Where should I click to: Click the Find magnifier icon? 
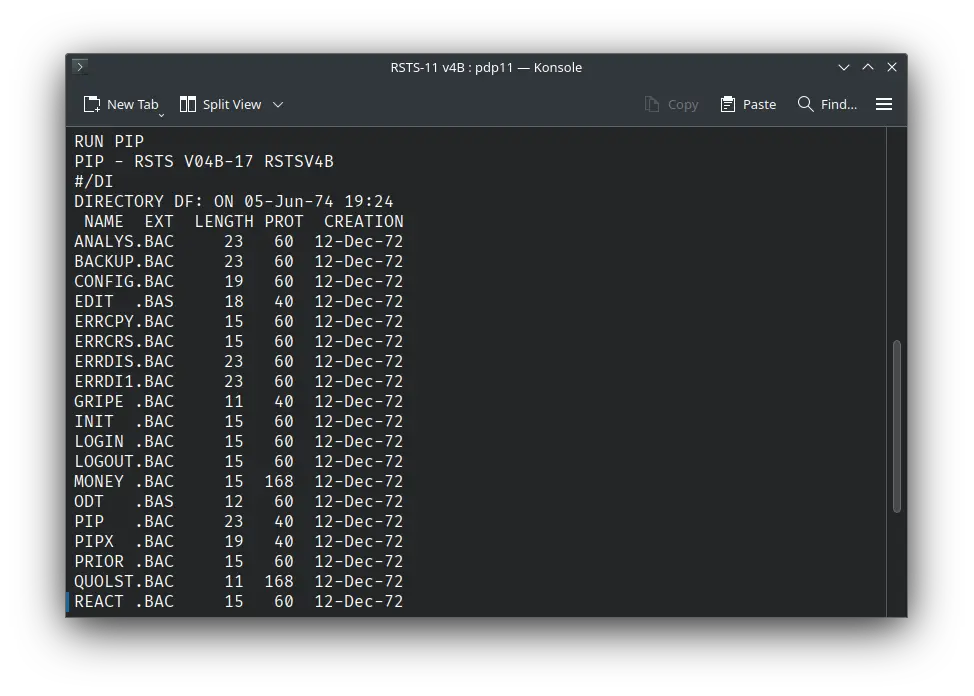coord(803,103)
